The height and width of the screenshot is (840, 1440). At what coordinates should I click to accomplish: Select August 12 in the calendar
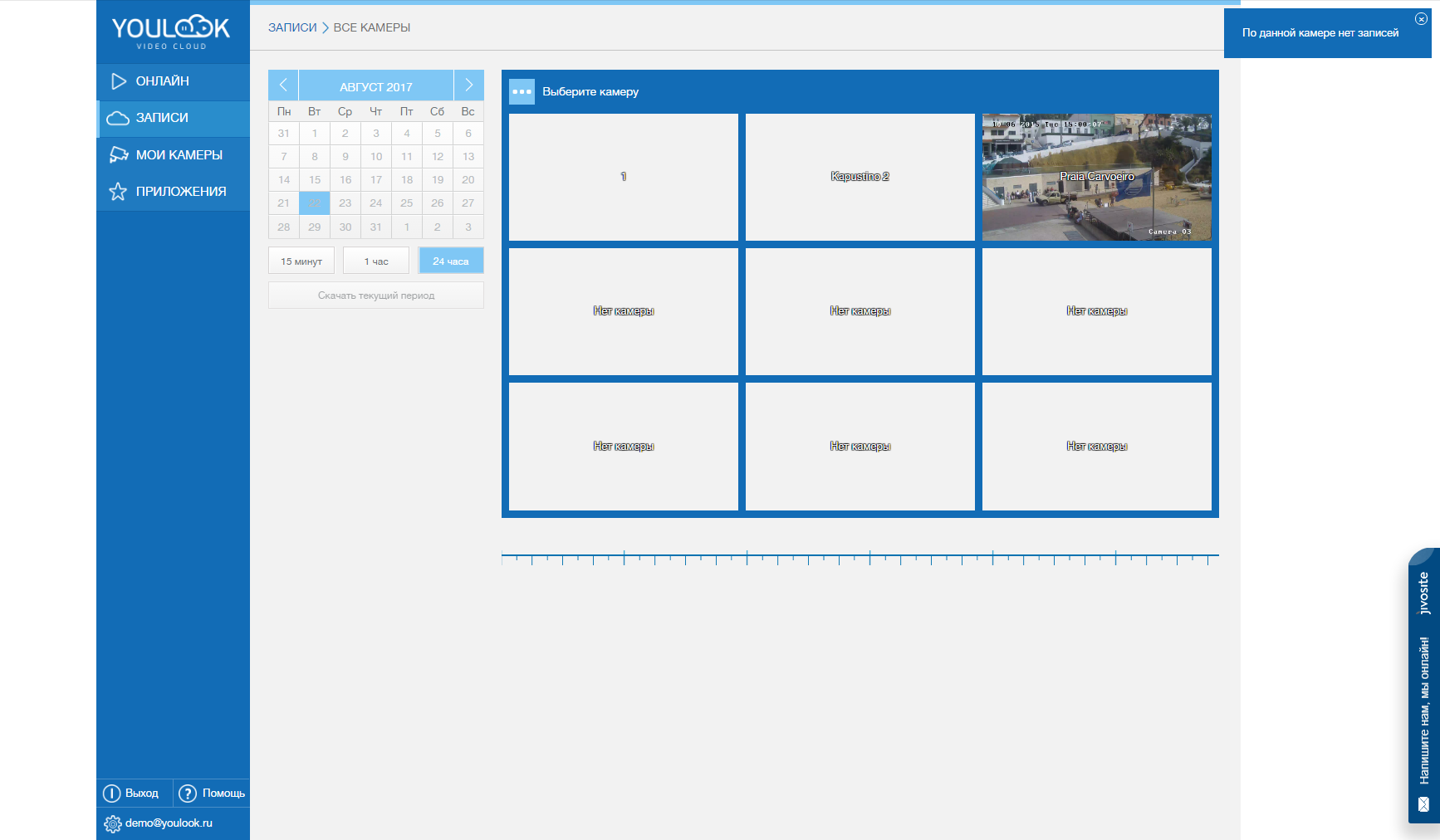click(x=438, y=157)
